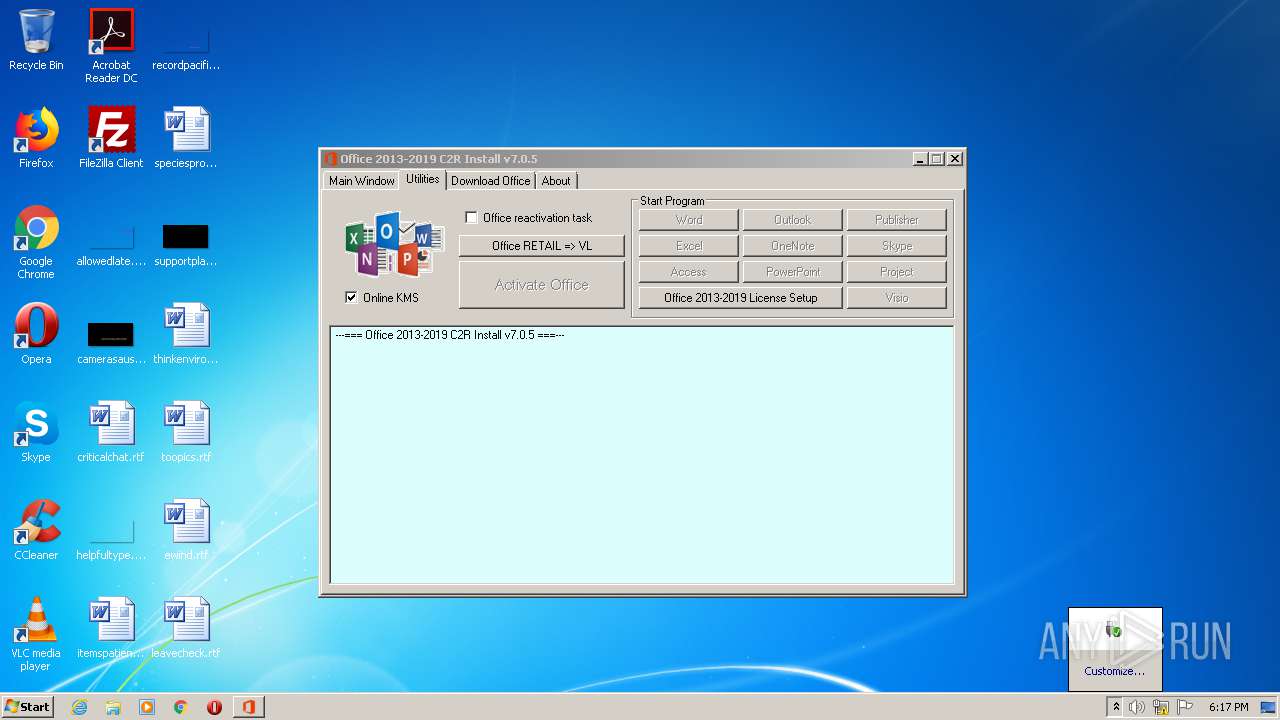Open Office 2013-2019 License Setup
Viewport: 1280px width, 720px height.
(741, 298)
